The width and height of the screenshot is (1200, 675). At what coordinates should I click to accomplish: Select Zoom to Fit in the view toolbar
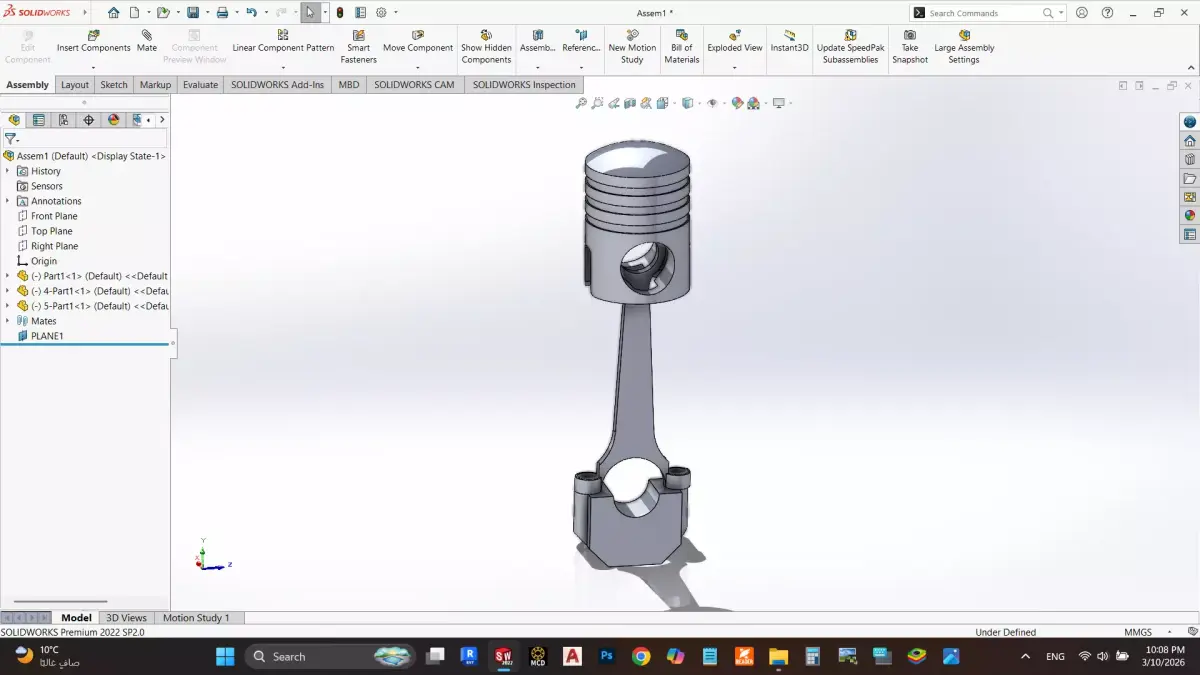tap(581, 103)
